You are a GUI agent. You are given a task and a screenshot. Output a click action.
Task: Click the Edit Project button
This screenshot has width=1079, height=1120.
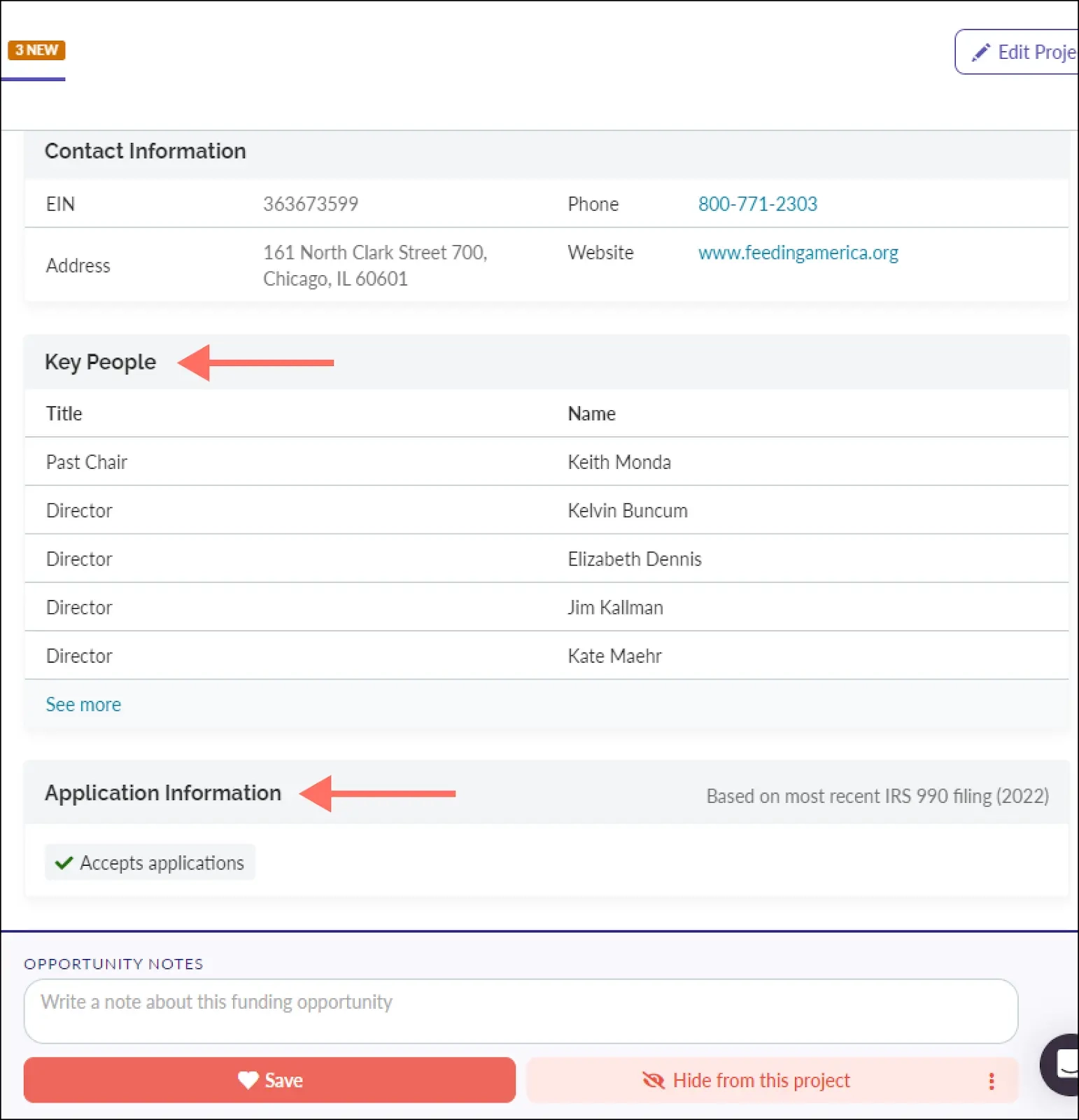pyautogui.click(x=1017, y=52)
